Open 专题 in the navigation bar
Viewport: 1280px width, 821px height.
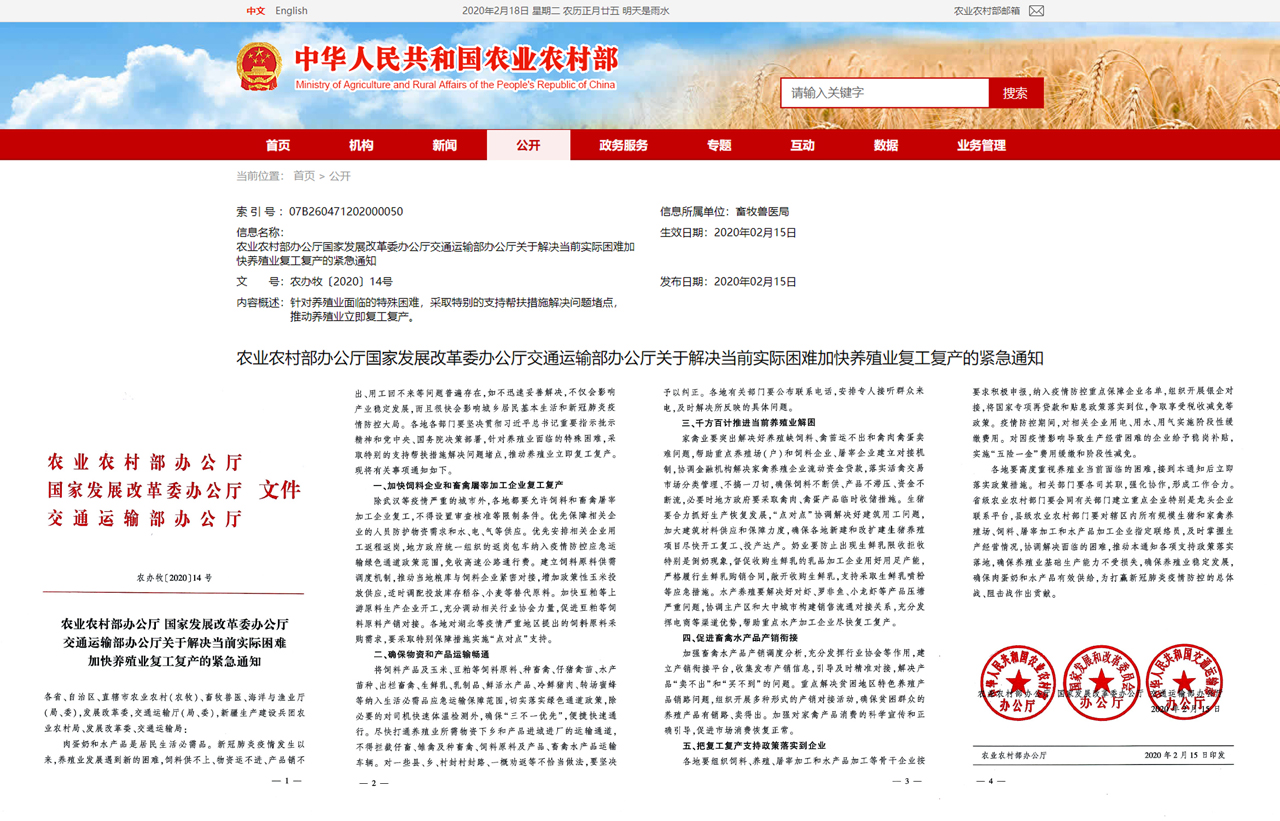(x=719, y=145)
